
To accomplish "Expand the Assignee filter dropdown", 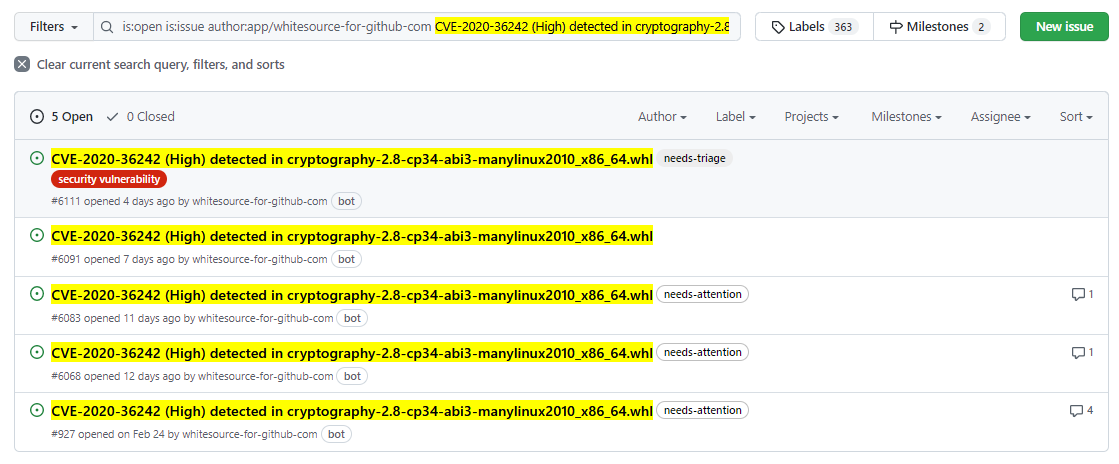I will pos(1000,117).
